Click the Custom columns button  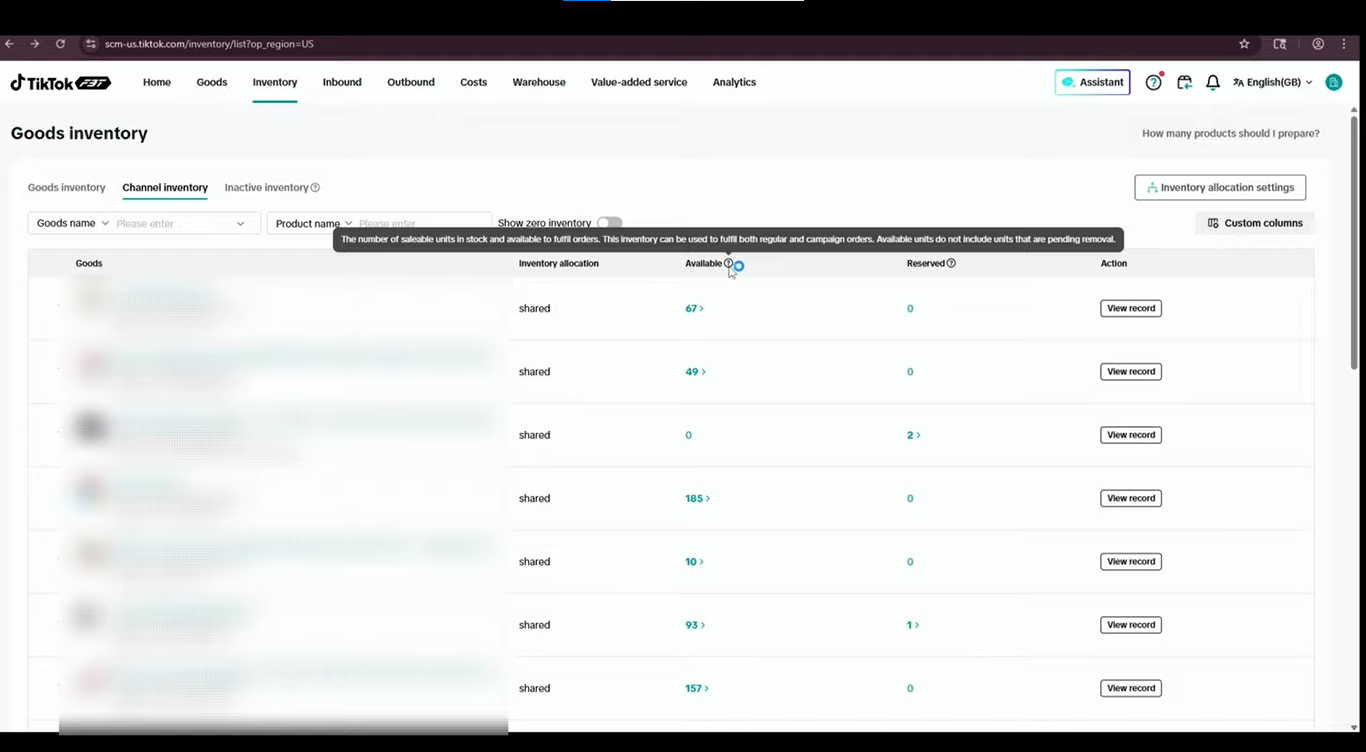(x=1255, y=223)
